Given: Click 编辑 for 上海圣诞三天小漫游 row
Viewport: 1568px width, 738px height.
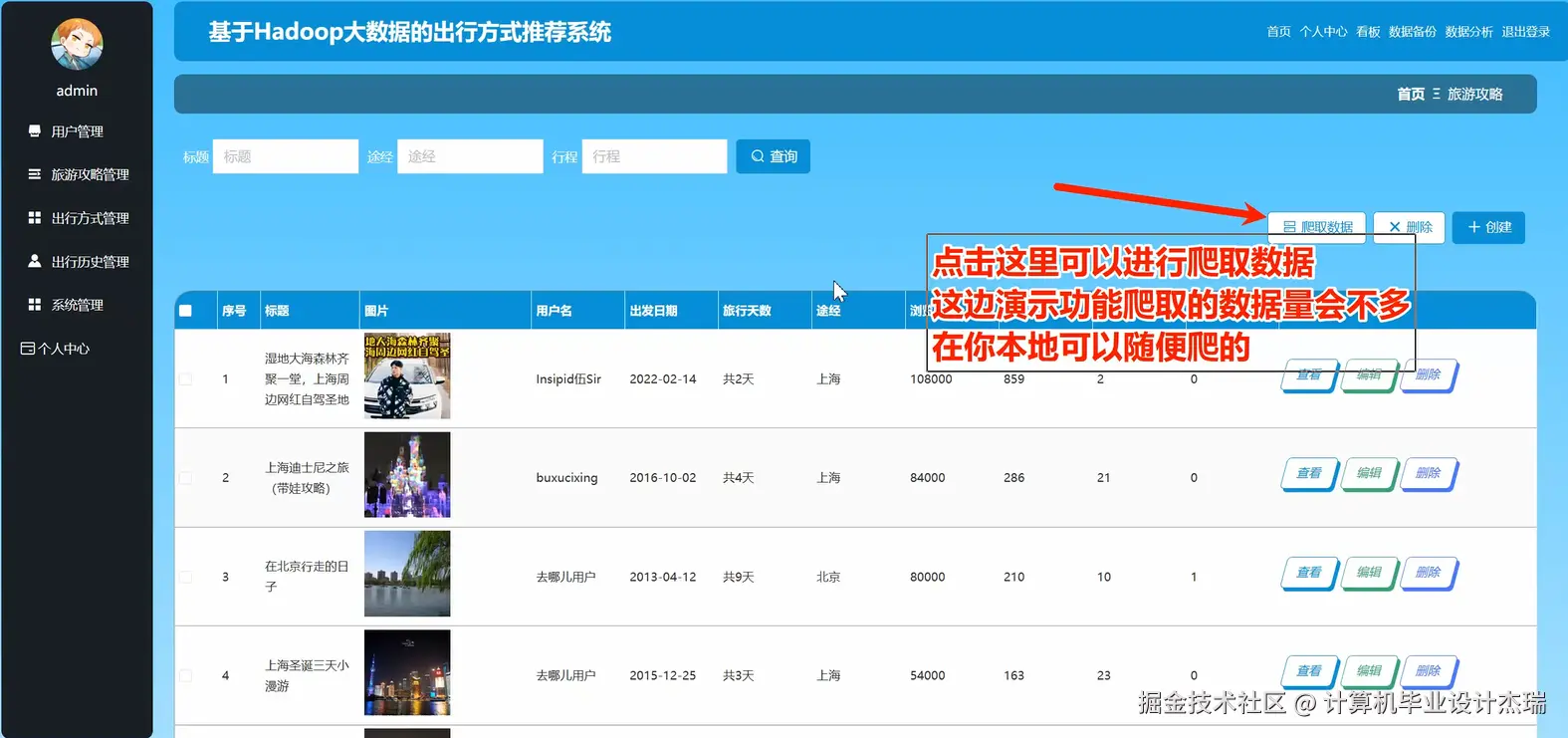Looking at the screenshot, I should 1369,671.
